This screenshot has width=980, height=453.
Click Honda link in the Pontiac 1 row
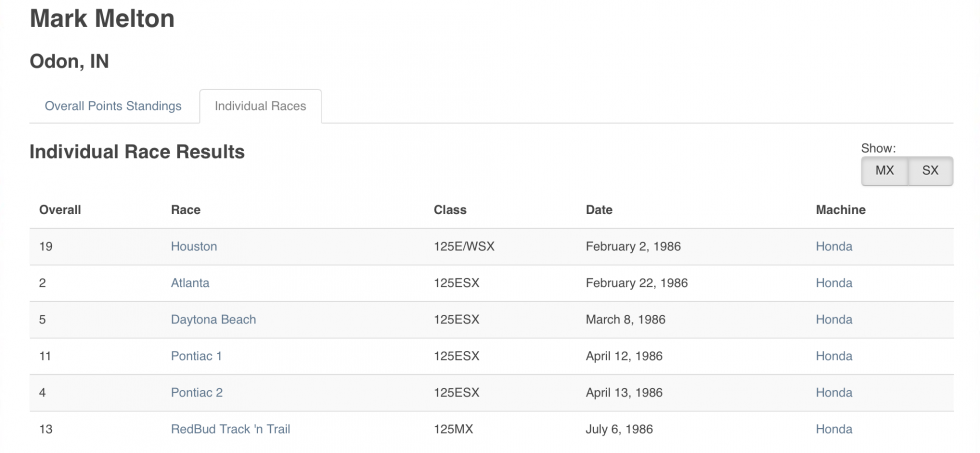pyautogui.click(x=834, y=356)
